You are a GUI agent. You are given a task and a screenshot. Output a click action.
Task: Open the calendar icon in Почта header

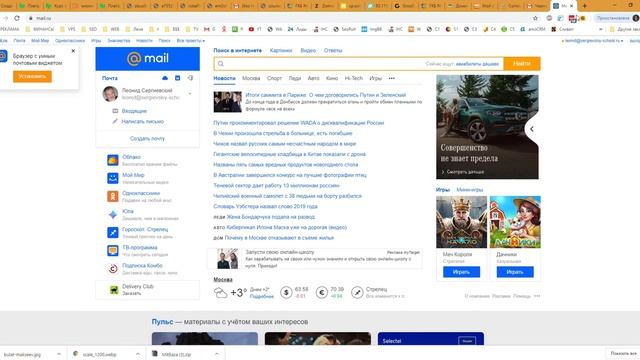[x=178, y=78]
